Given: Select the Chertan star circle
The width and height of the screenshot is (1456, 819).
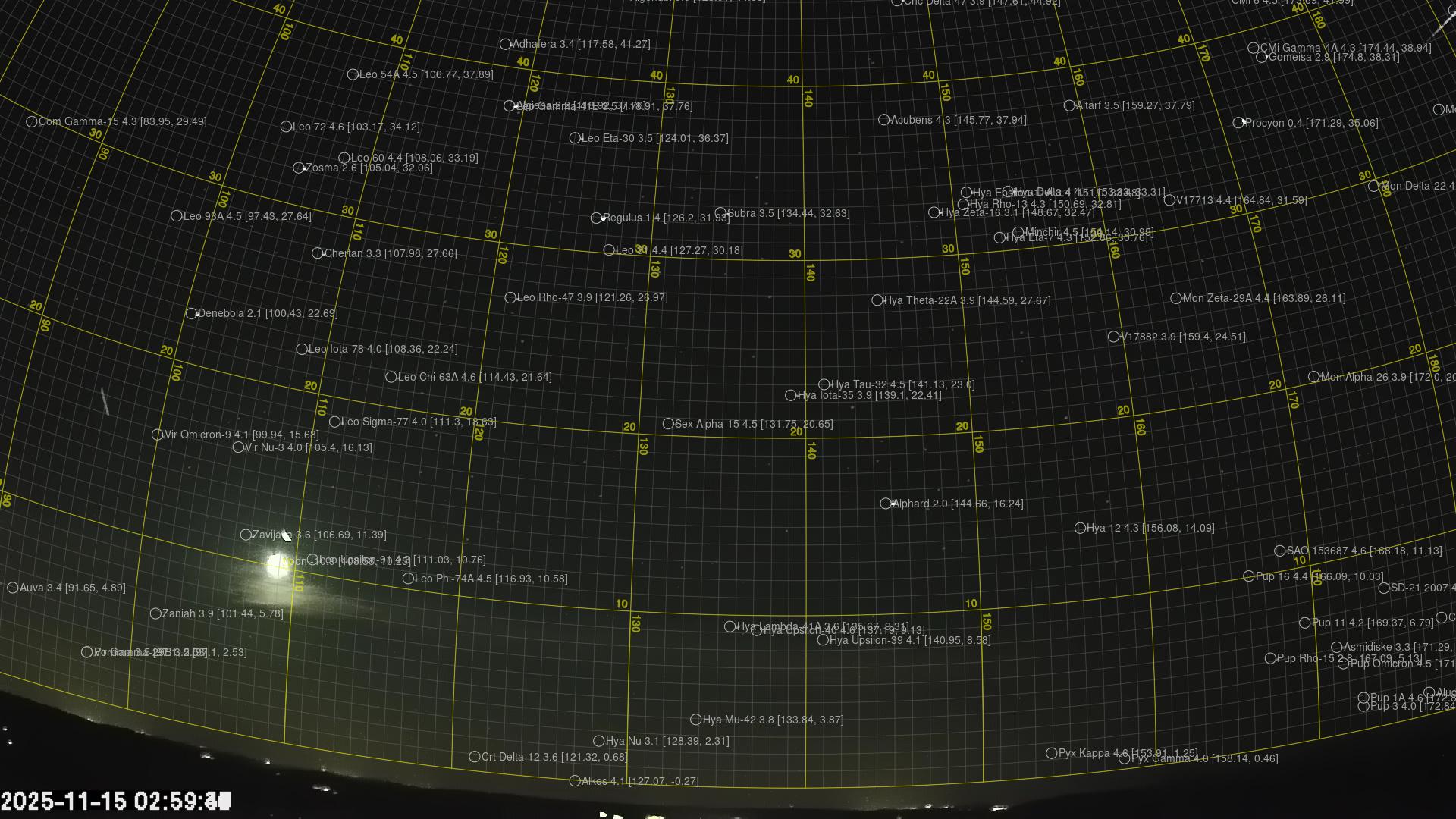Looking at the screenshot, I should tap(318, 253).
